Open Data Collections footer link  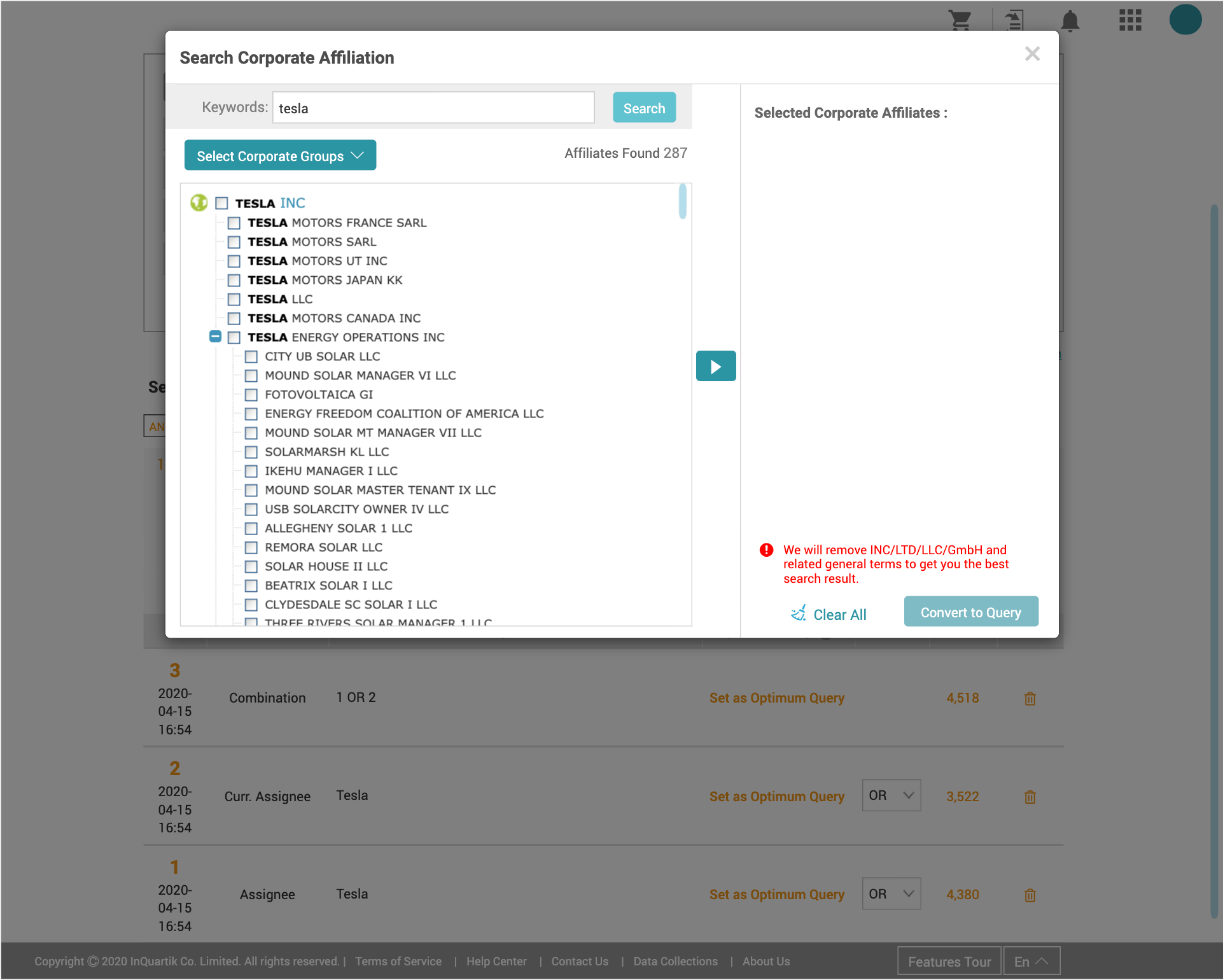click(675, 962)
